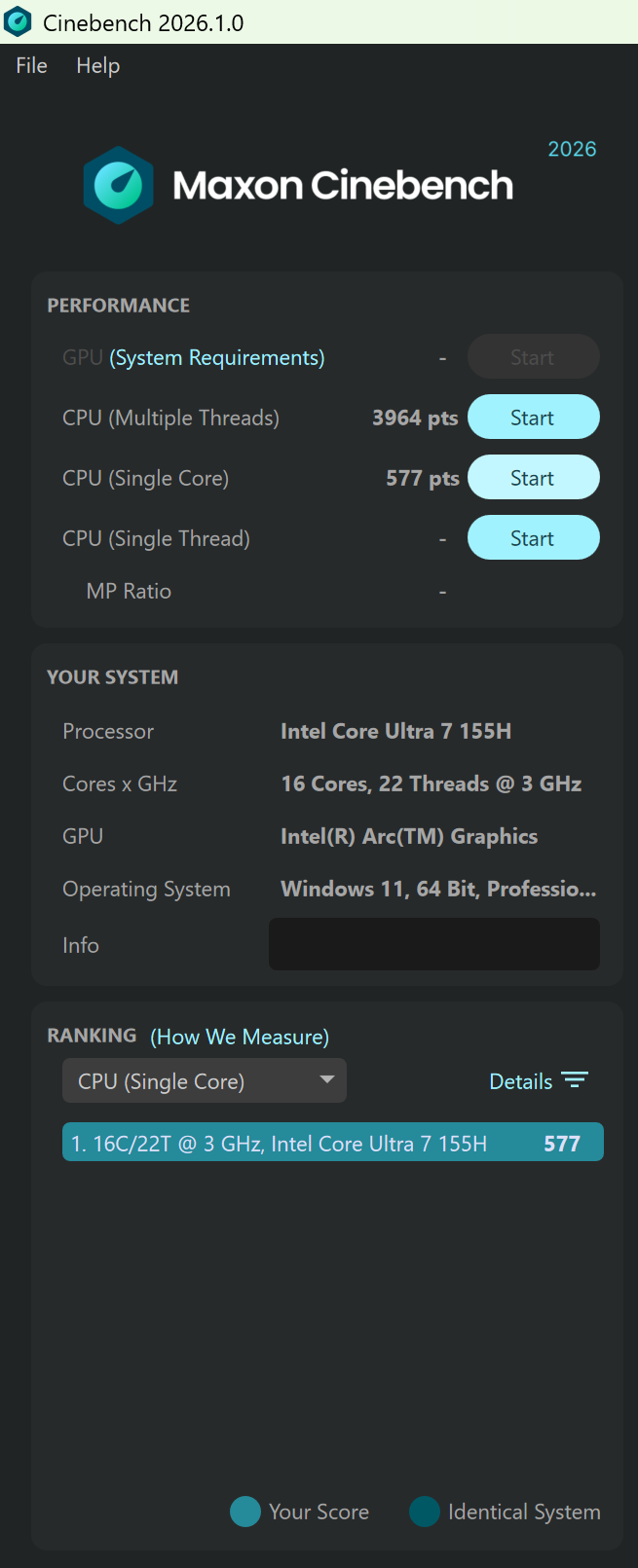Click the Cinebench title bar app icon
This screenshot has height=1568, width=638.
click(x=19, y=21)
